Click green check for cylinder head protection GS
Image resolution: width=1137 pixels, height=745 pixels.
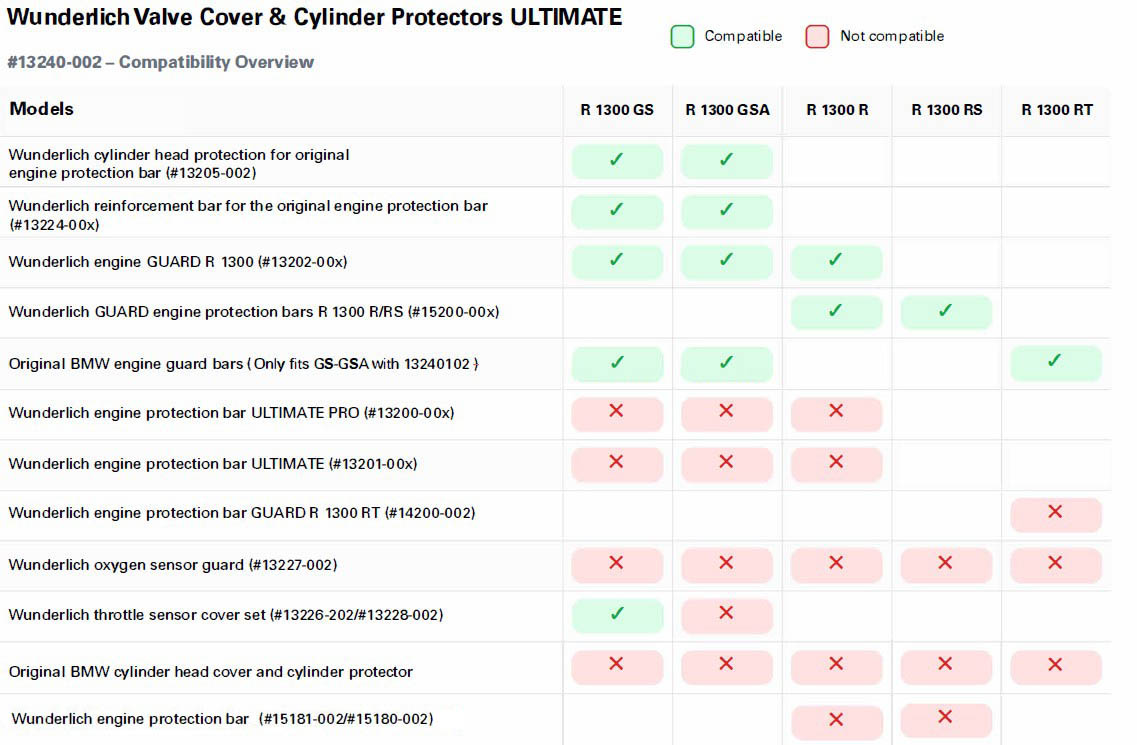click(x=617, y=161)
